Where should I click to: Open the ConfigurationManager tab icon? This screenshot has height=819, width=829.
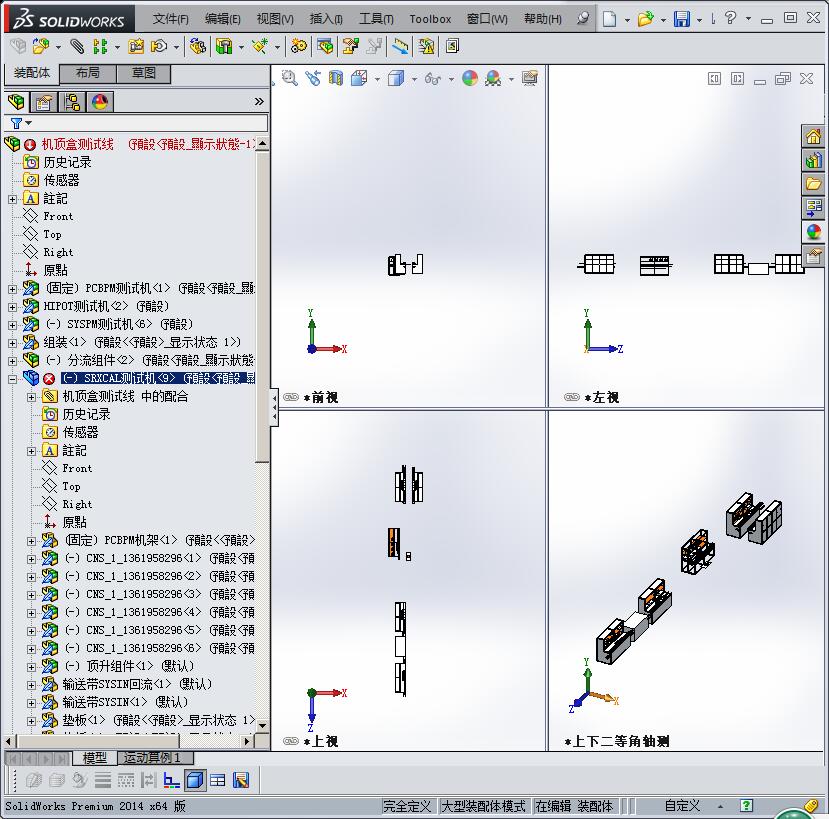tap(72, 102)
